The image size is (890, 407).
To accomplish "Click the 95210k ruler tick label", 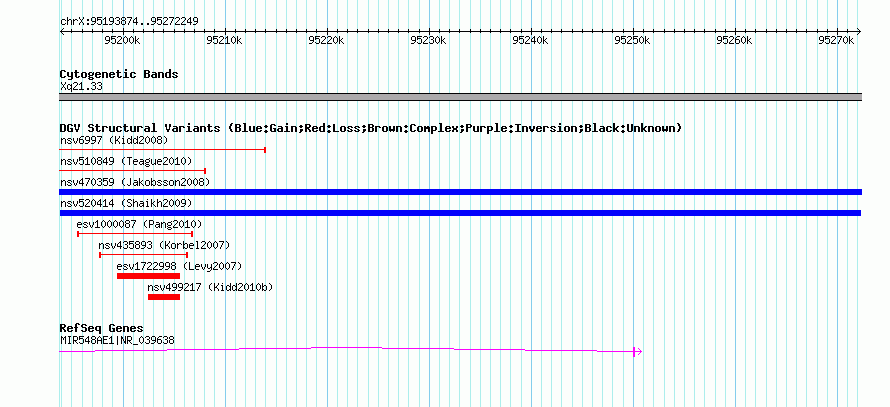I will (225, 40).
